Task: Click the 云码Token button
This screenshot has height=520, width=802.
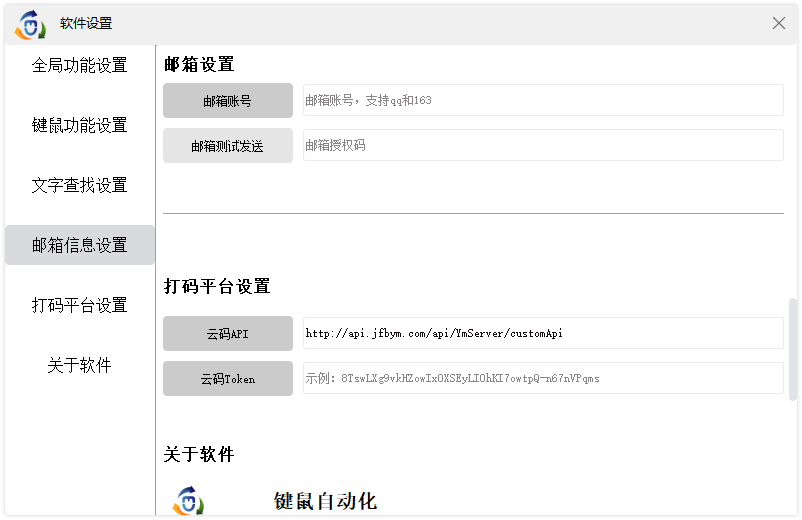Action: point(228,379)
